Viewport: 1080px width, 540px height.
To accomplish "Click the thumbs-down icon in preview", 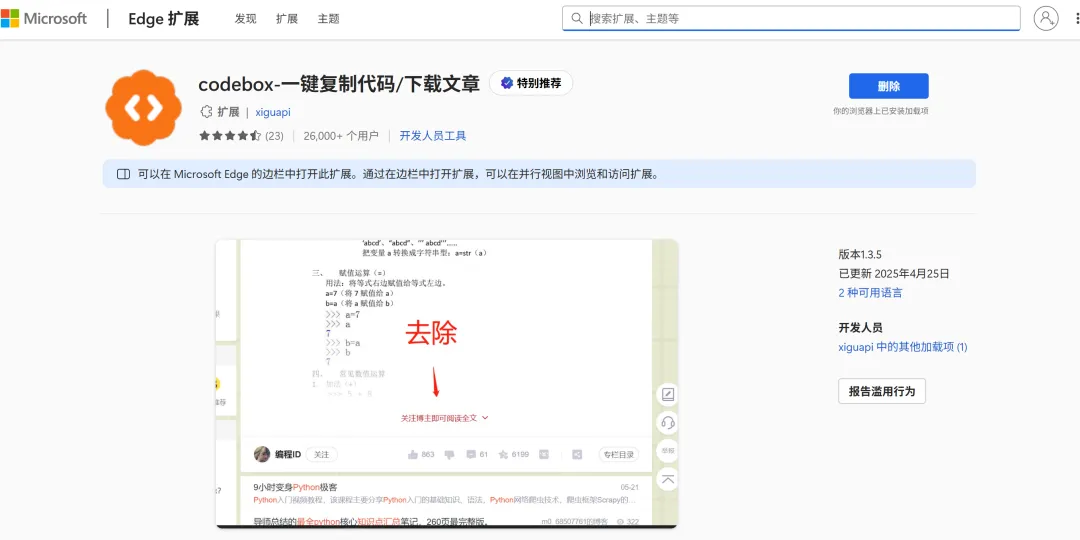I will (449, 455).
